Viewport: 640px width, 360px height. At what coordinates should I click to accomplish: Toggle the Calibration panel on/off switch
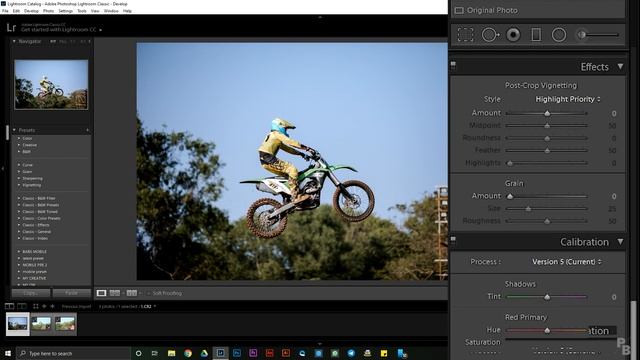[x=453, y=240]
